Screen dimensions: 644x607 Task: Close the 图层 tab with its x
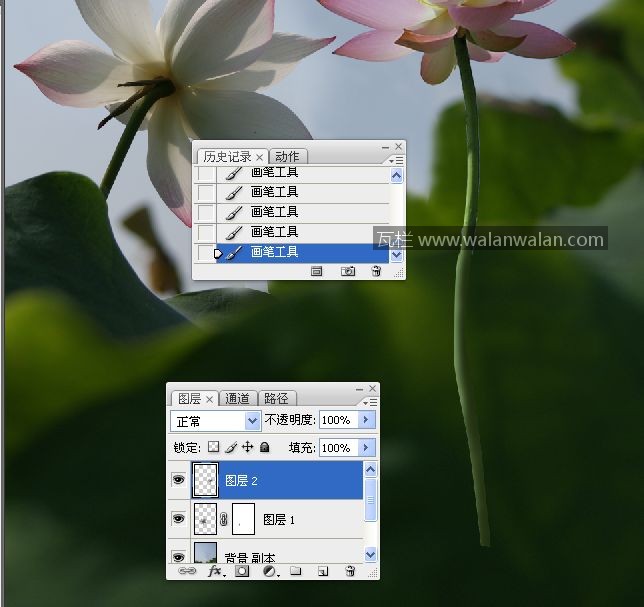click(209, 399)
